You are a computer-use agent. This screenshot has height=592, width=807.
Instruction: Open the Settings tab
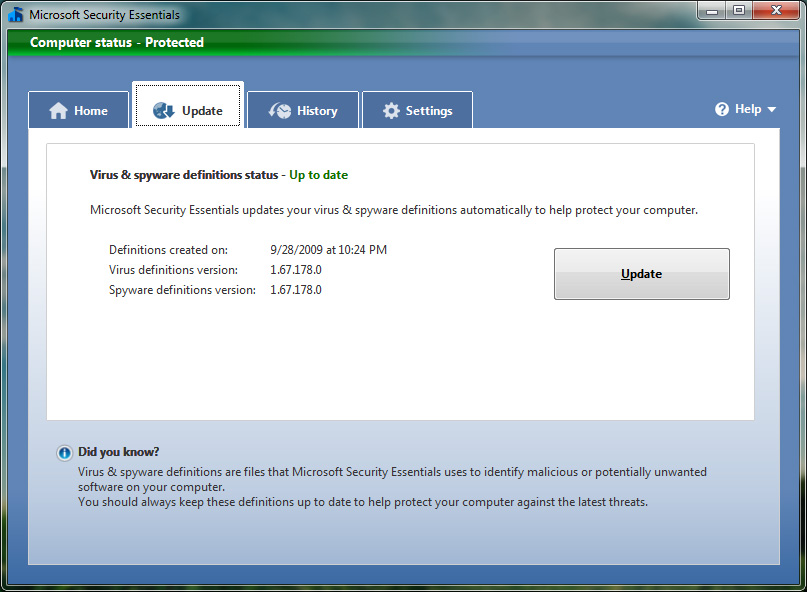click(x=417, y=110)
